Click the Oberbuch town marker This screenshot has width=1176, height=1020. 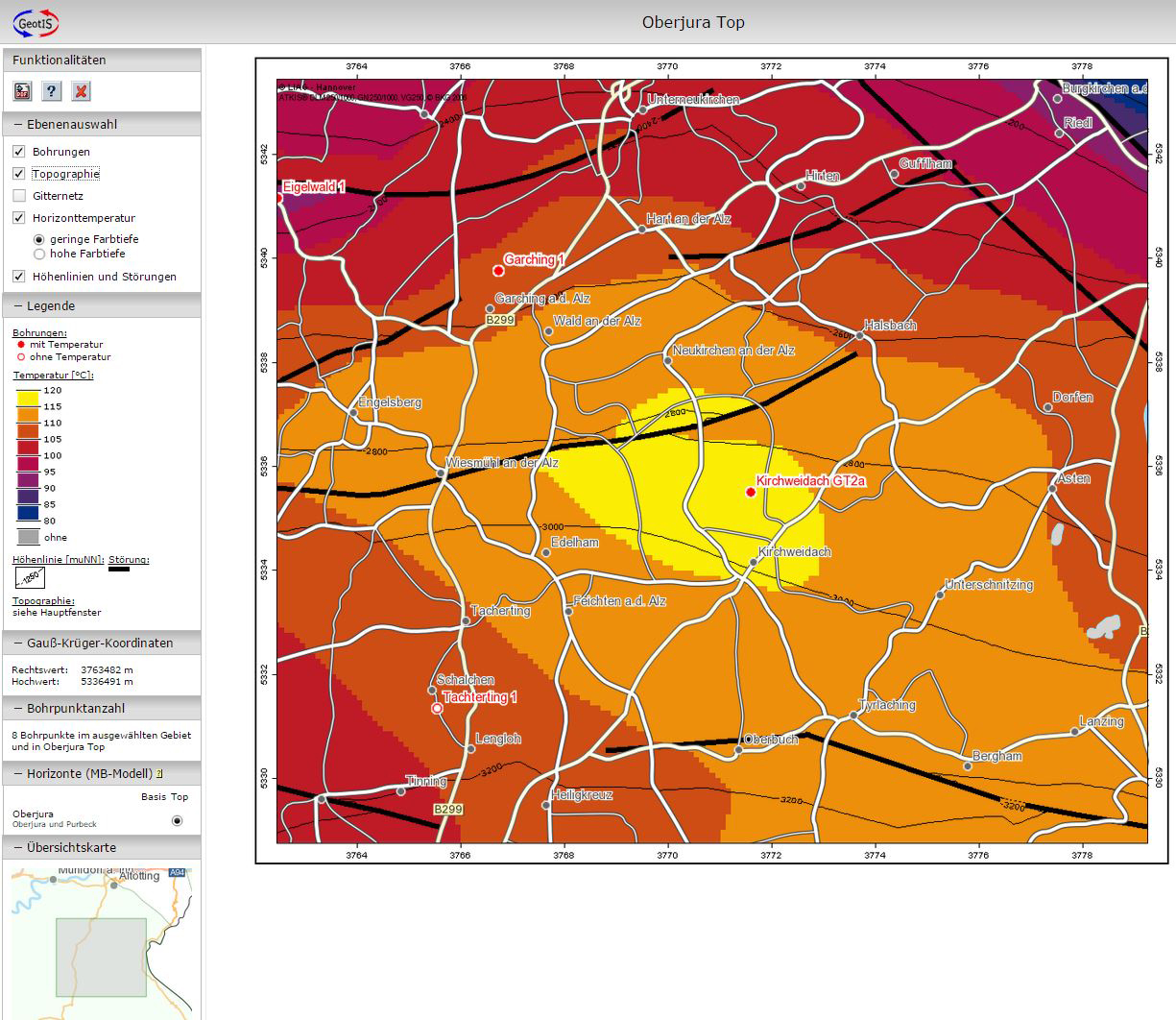click(x=739, y=749)
